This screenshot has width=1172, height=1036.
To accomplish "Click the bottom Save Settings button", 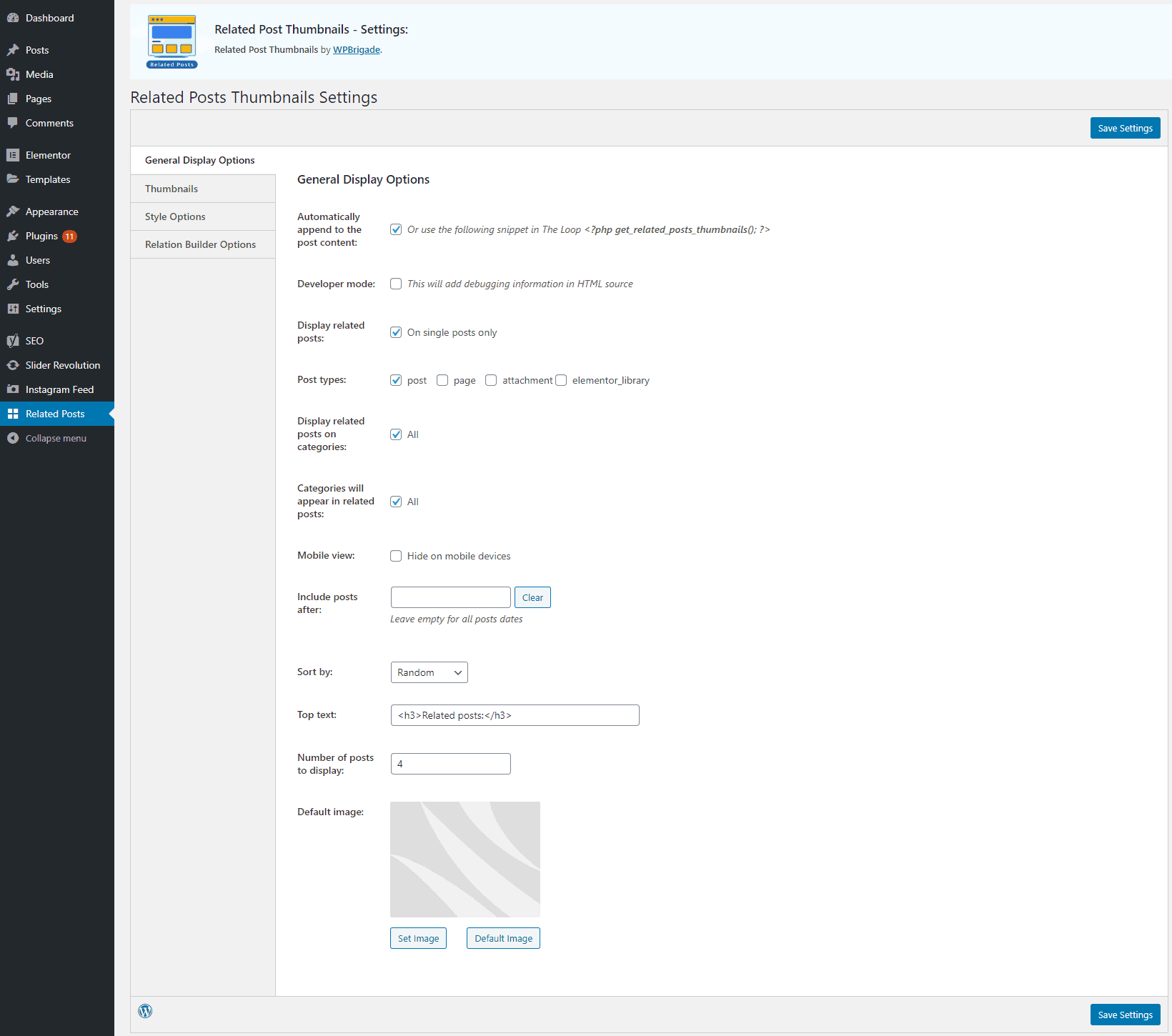I will point(1125,1015).
